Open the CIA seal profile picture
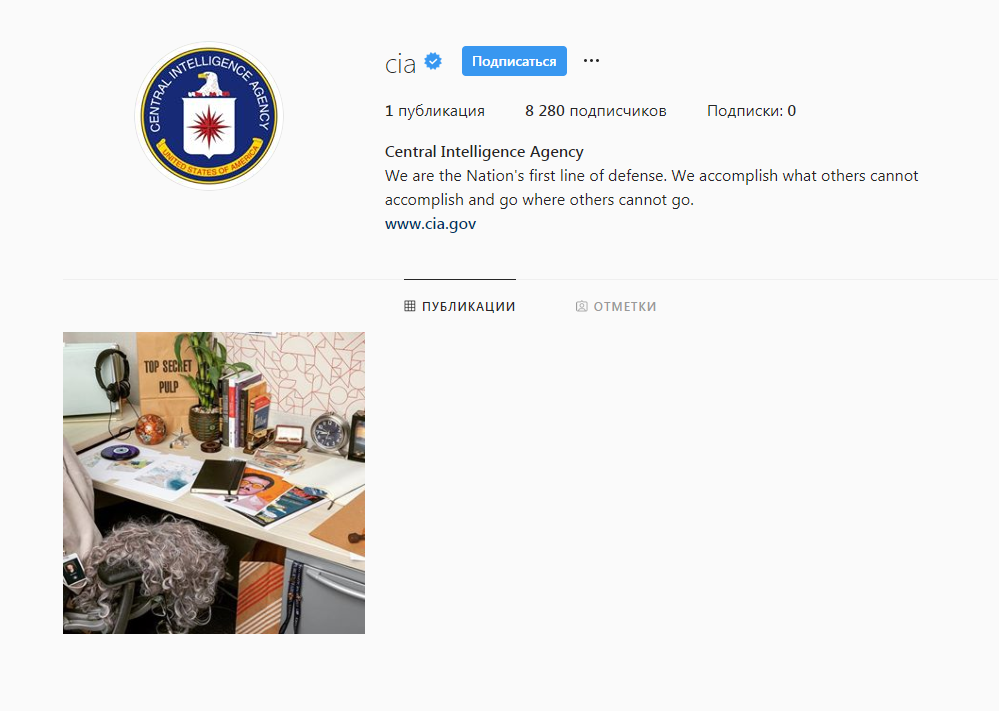The image size is (999, 711). click(209, 116)
